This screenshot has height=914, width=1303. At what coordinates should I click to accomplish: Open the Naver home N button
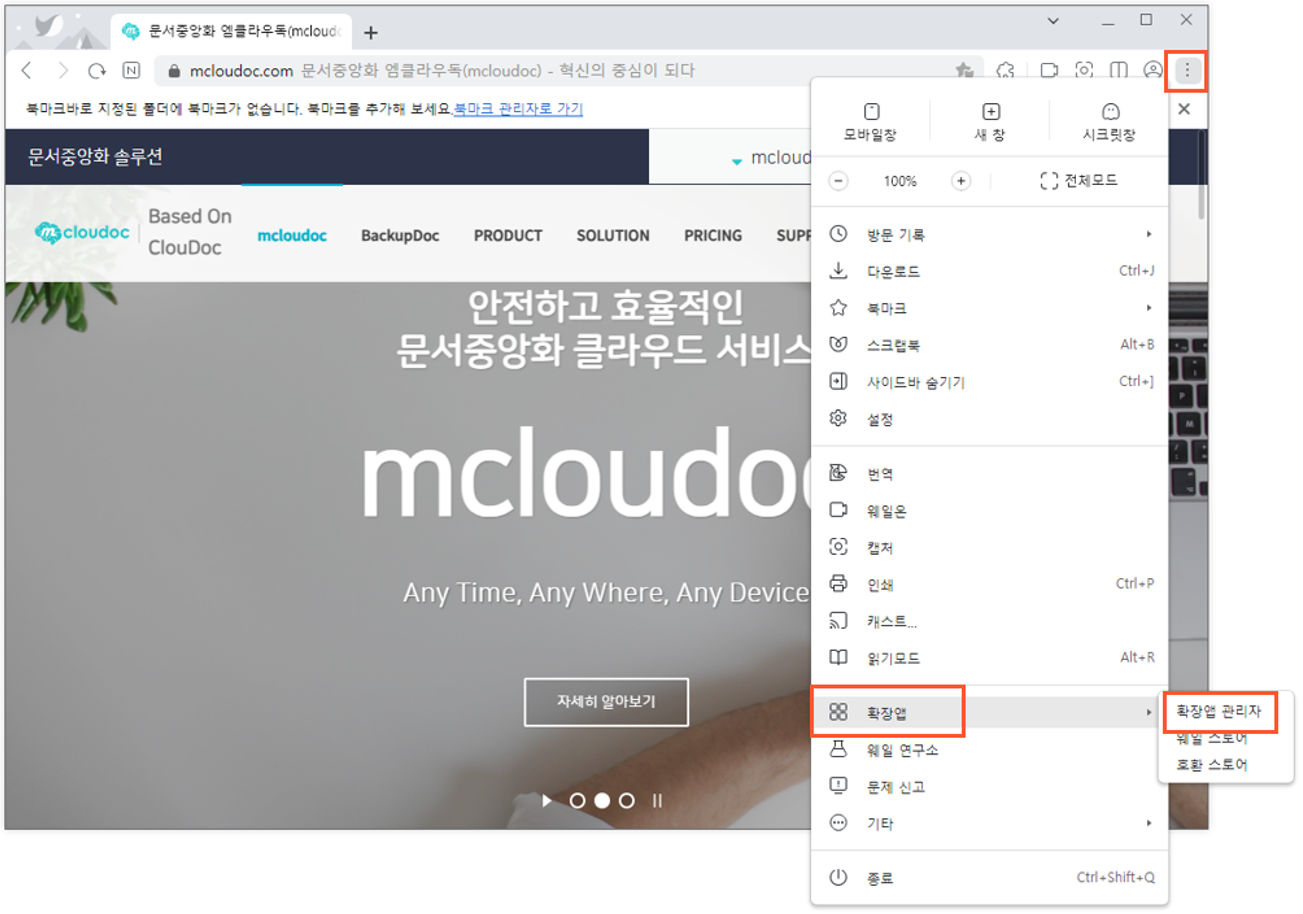click(131, 70)
